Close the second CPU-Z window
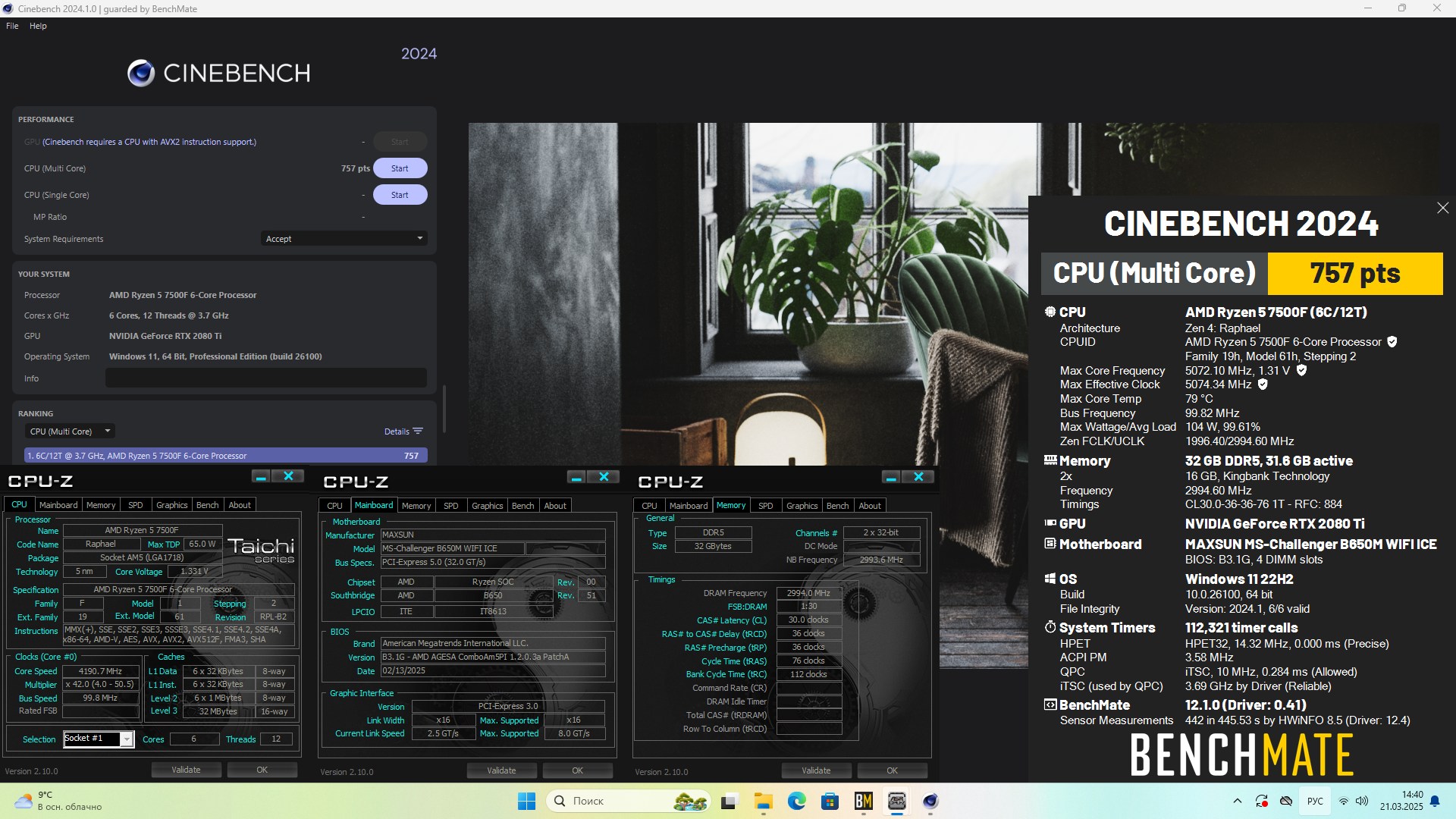The image size is (1456, 819). [604, 477]
